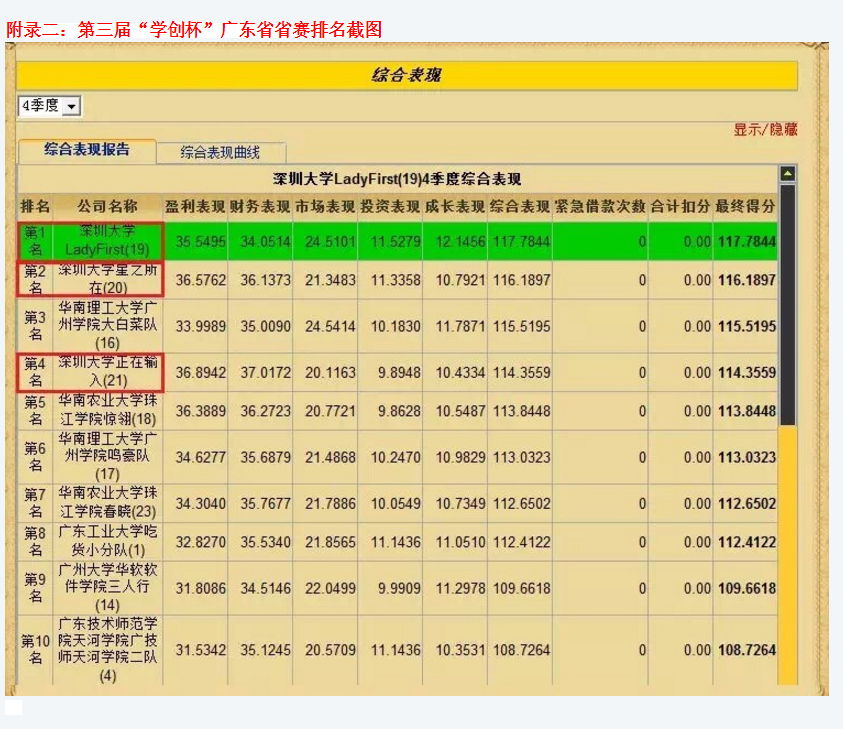Image resolution: width=843 pixels, height=729 pixels.
Task: Switch to 综合表现报告 tab
Action: pyautogui.click(x=87, y=150)
